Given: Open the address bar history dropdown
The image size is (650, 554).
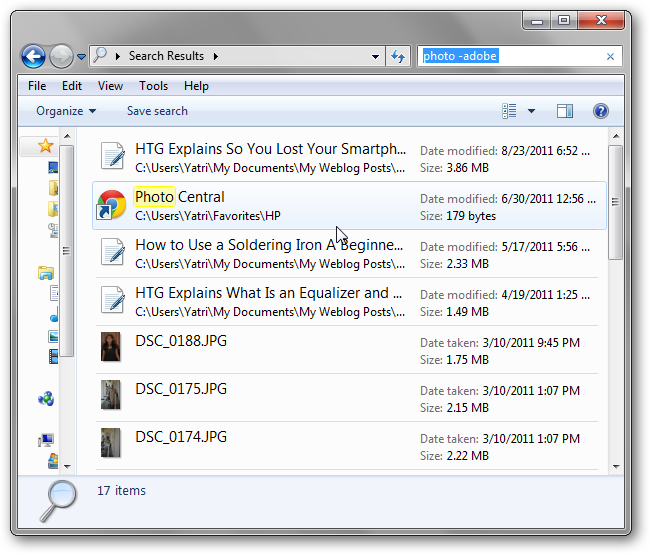Looking at the screenshot, I should pos(375,56).
